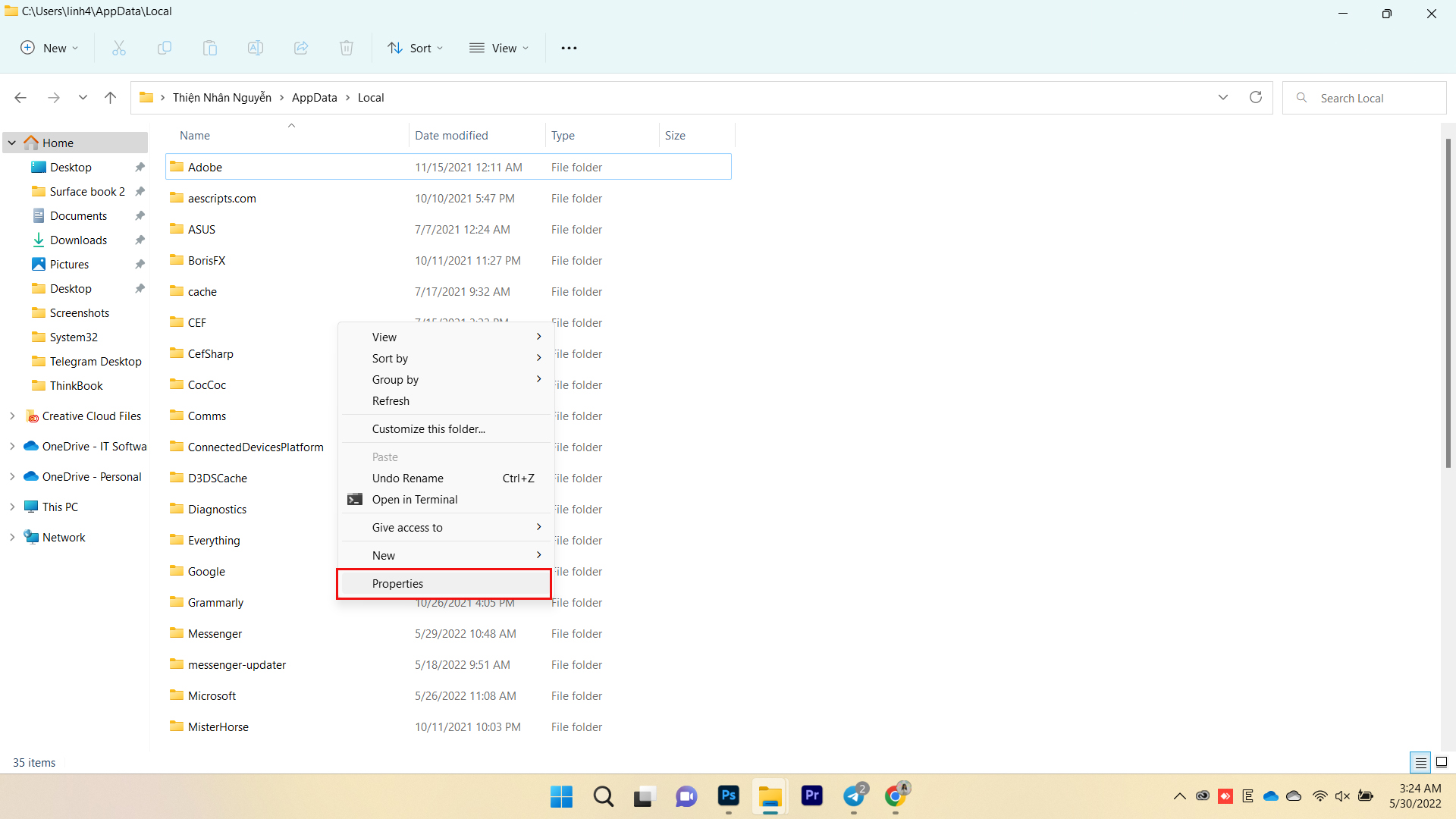The image size is (1456, 819).
Task: Choose View in context menu
Action: (446, 337)
